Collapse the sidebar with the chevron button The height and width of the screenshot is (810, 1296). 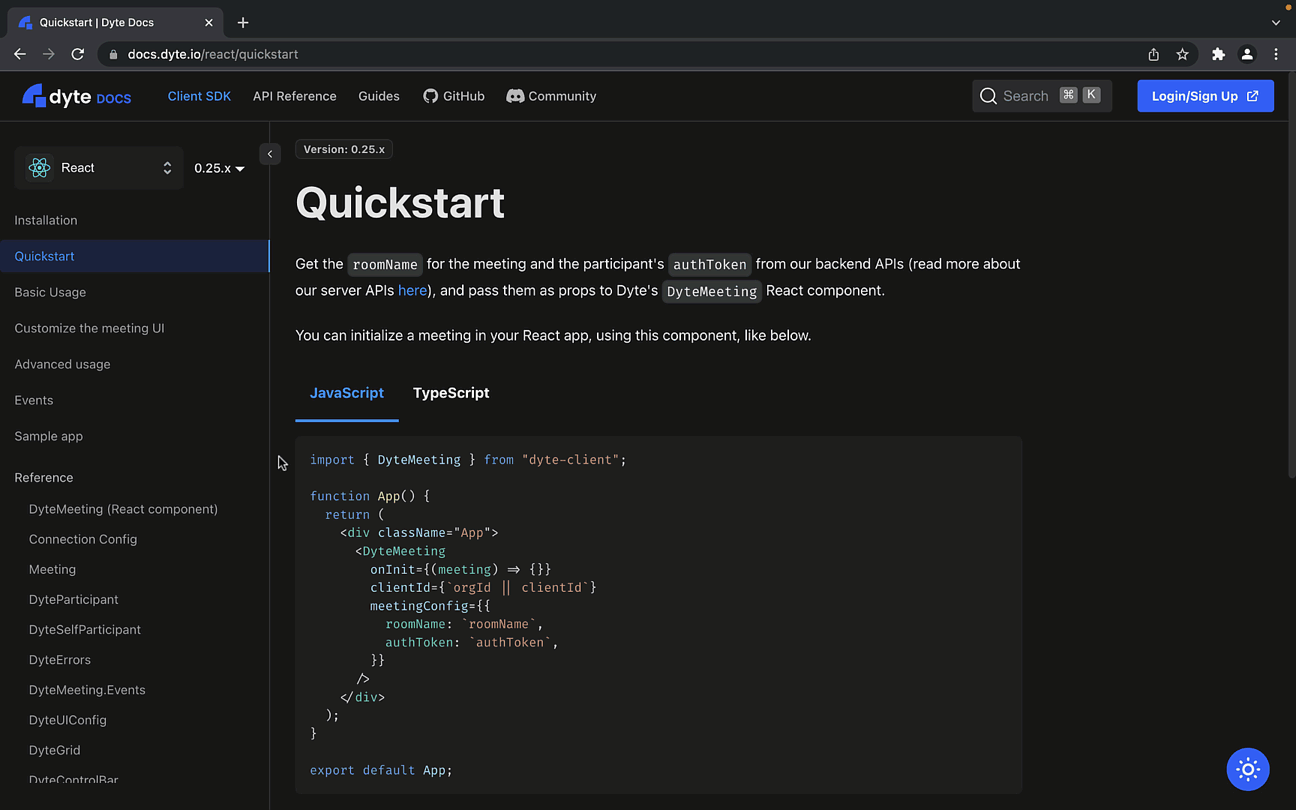pos(270,154)
